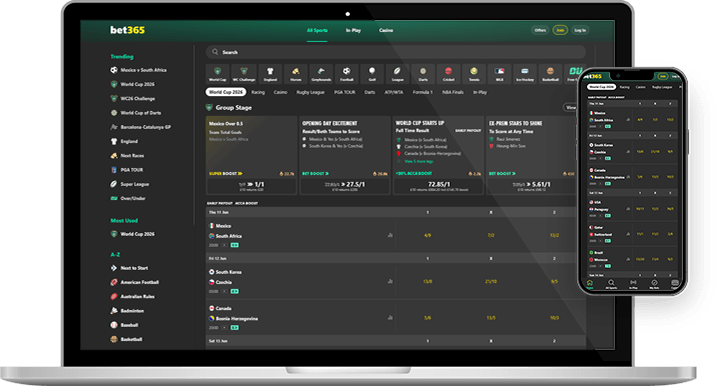Open the League rugby ball icon tile
Image resolution: width=717 pixels, height=386 pixels.
point(397,74)
